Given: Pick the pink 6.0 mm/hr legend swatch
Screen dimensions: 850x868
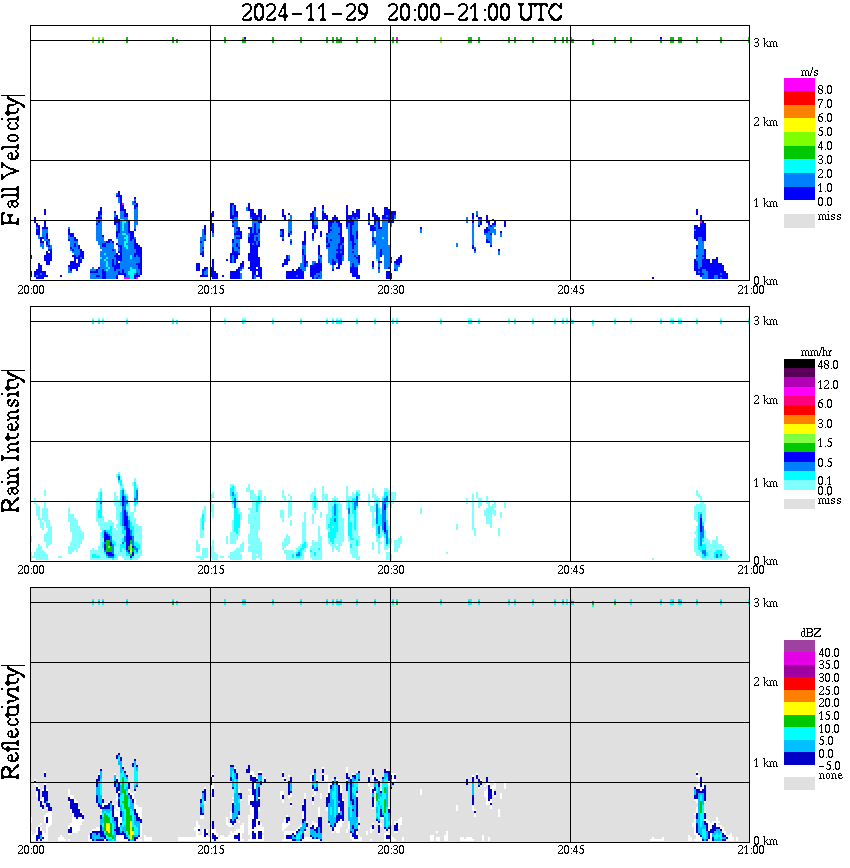Looking at the screenshot, I should 799,401.
